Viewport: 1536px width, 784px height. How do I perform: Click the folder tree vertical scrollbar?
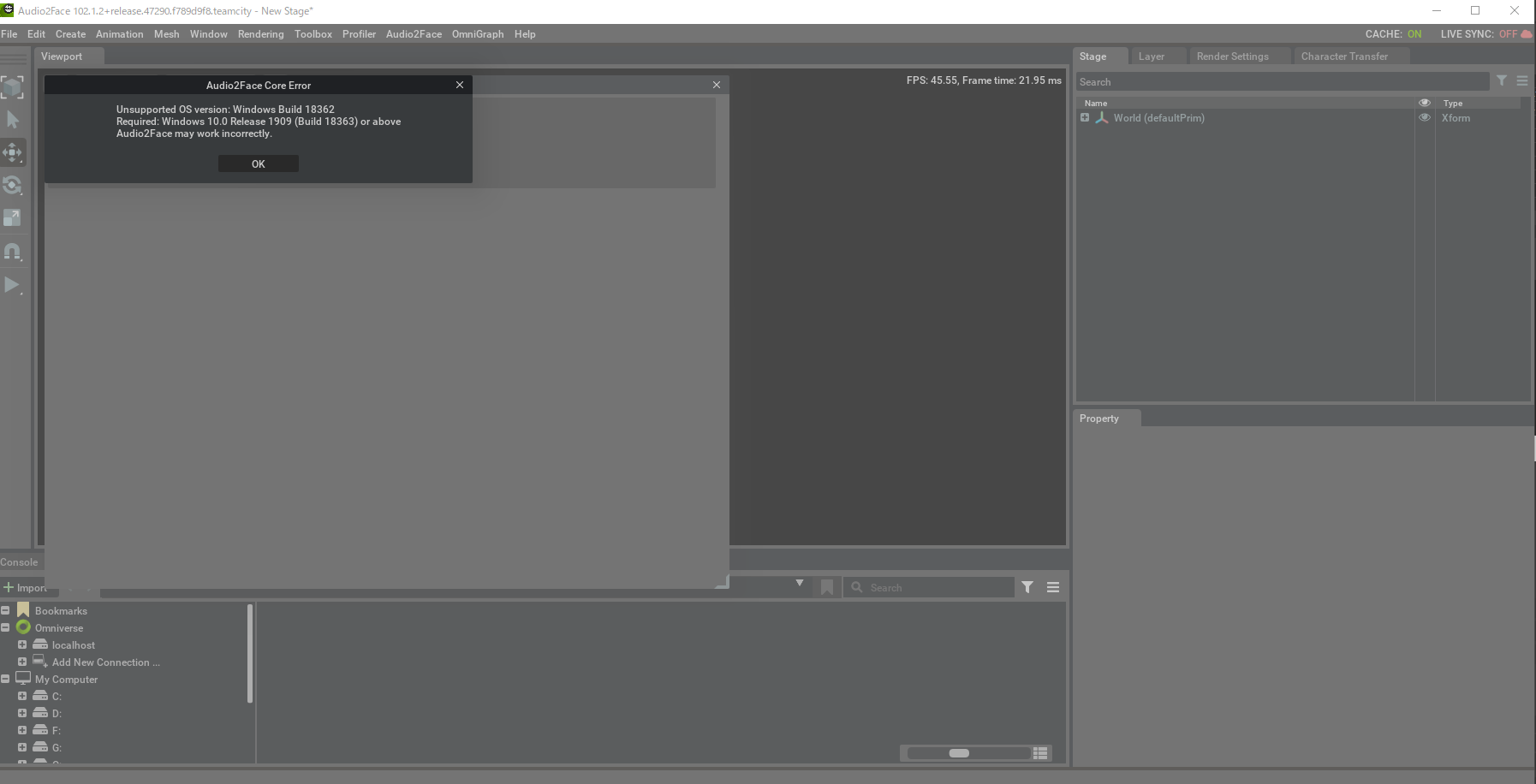pos(250,653)
